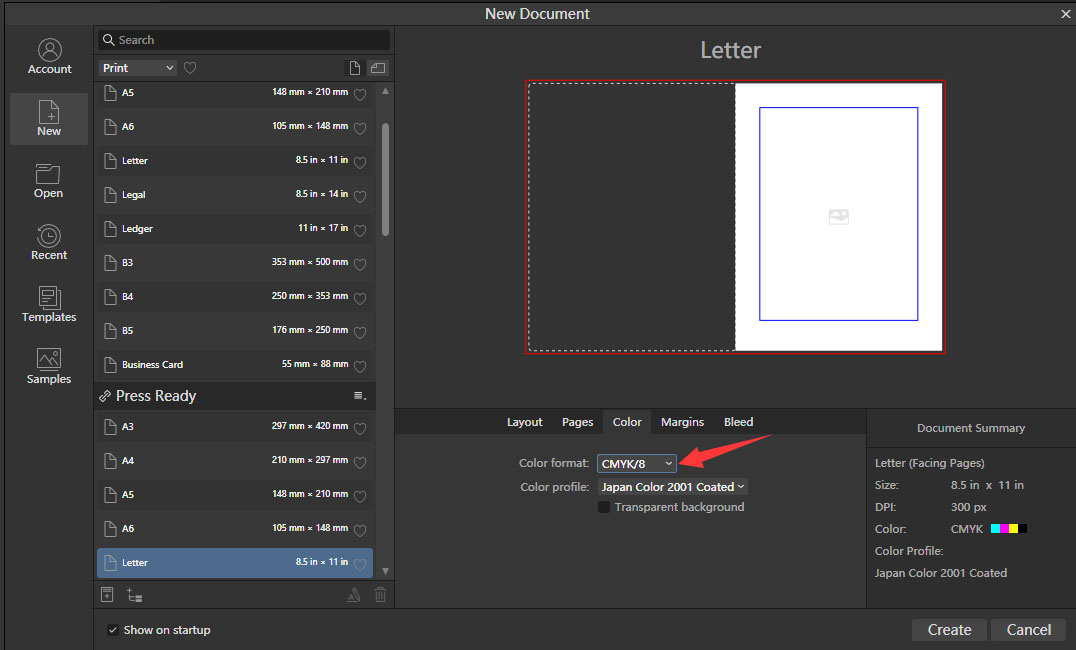Go to the Samples section
This screenshot has width=1076, height=650.
[49, 366]
